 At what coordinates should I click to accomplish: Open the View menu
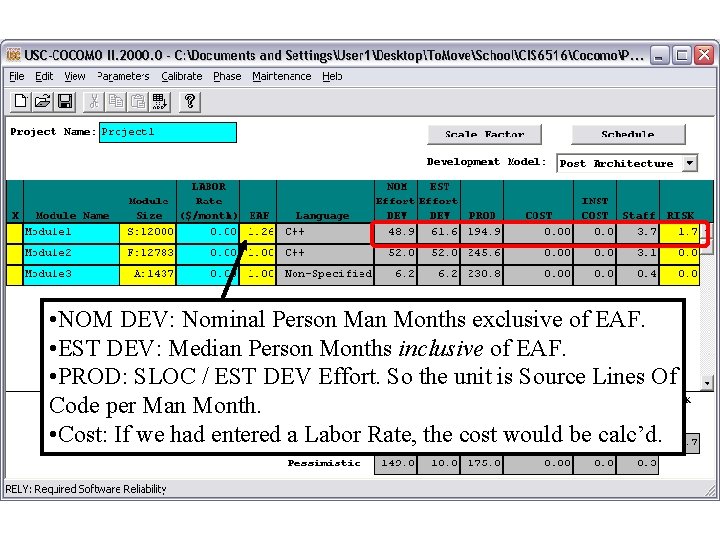click(x=74, y=76)
